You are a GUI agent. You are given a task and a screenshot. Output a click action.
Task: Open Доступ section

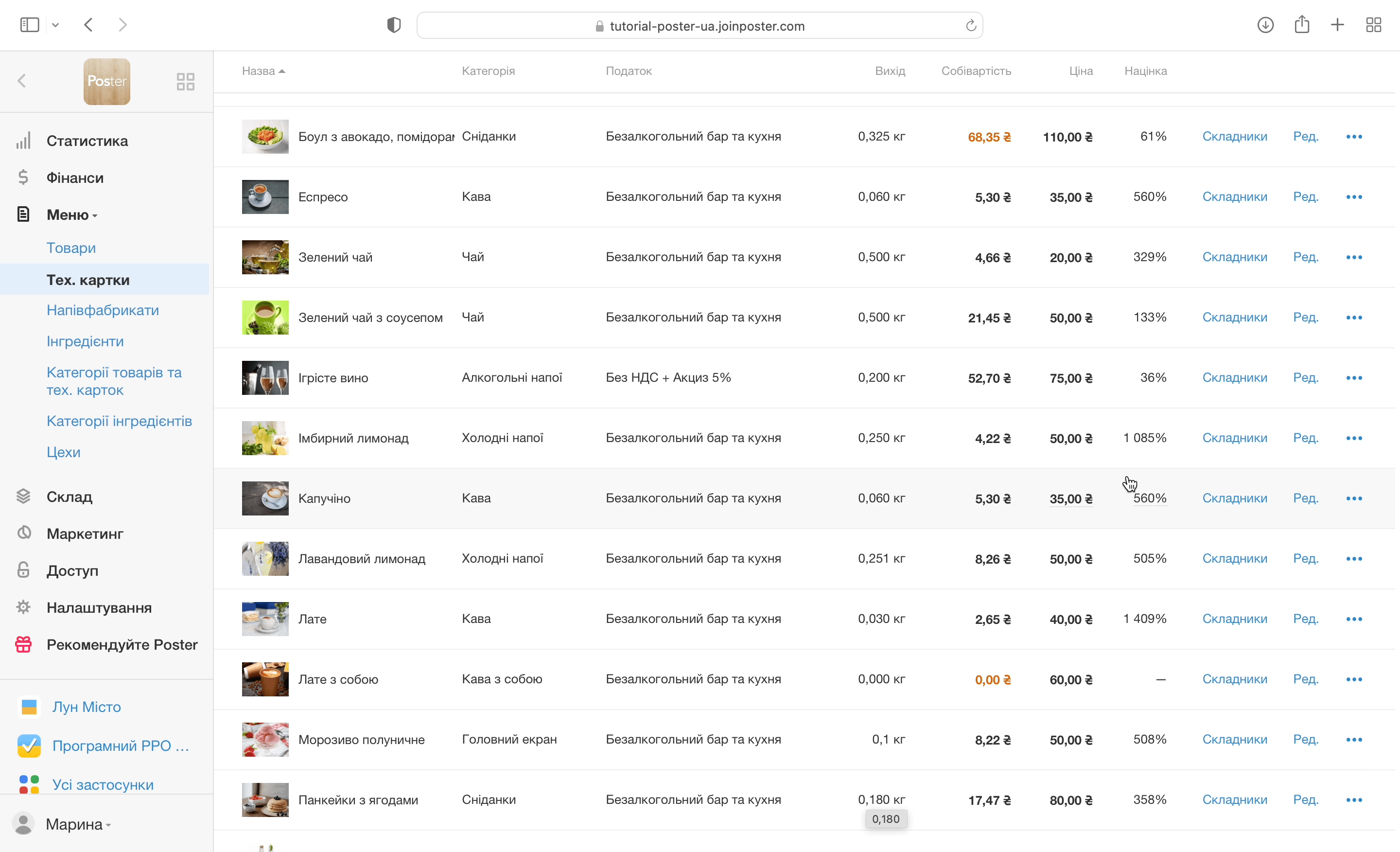72,570
